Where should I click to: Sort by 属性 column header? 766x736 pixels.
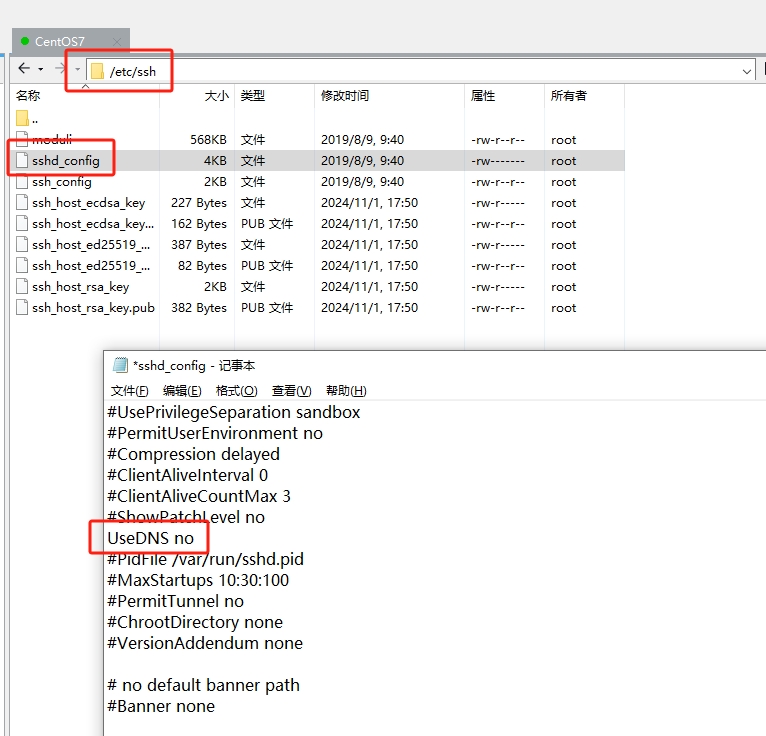pyautogui.click(x=483, y=95)
